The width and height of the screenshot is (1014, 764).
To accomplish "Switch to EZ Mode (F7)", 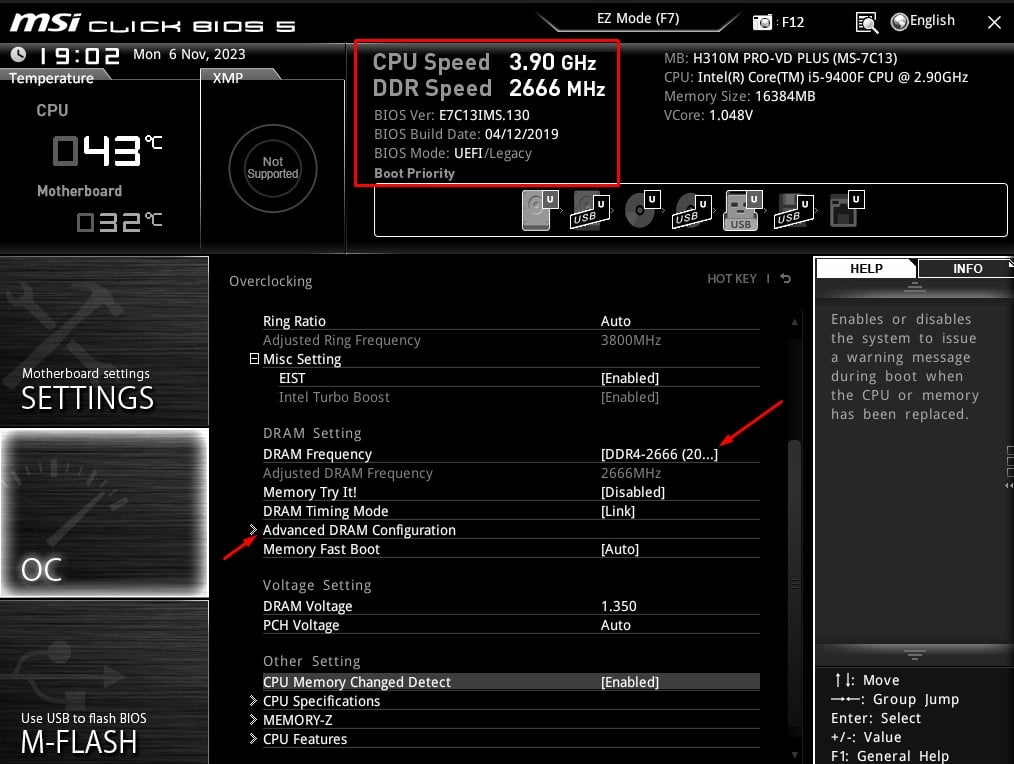I will (638, 19).
